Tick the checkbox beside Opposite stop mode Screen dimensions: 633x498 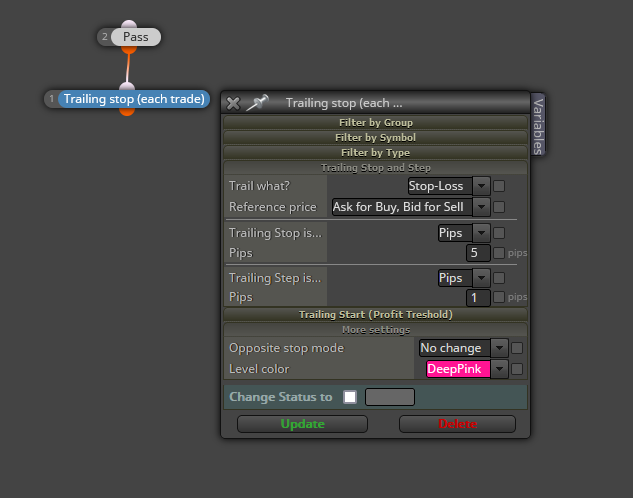click(x=517, y=348)
